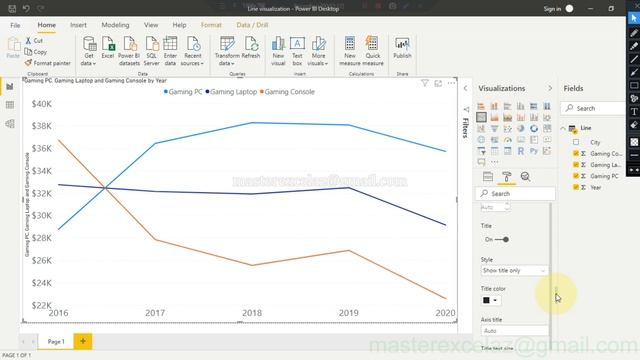Expand the Filters pane
Screen dimensions: 640x360
point(465,88)
